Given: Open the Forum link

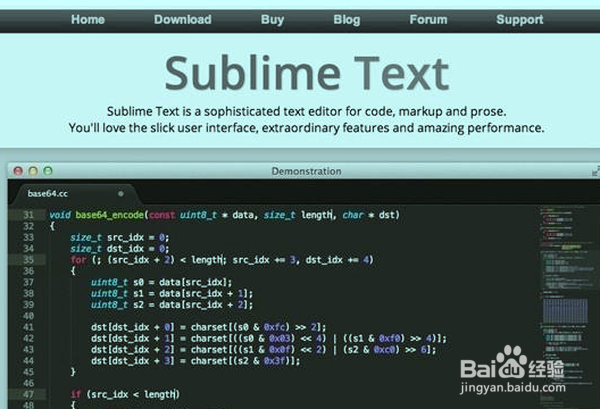Looking at the screenshot, I should tap(428, 20).
